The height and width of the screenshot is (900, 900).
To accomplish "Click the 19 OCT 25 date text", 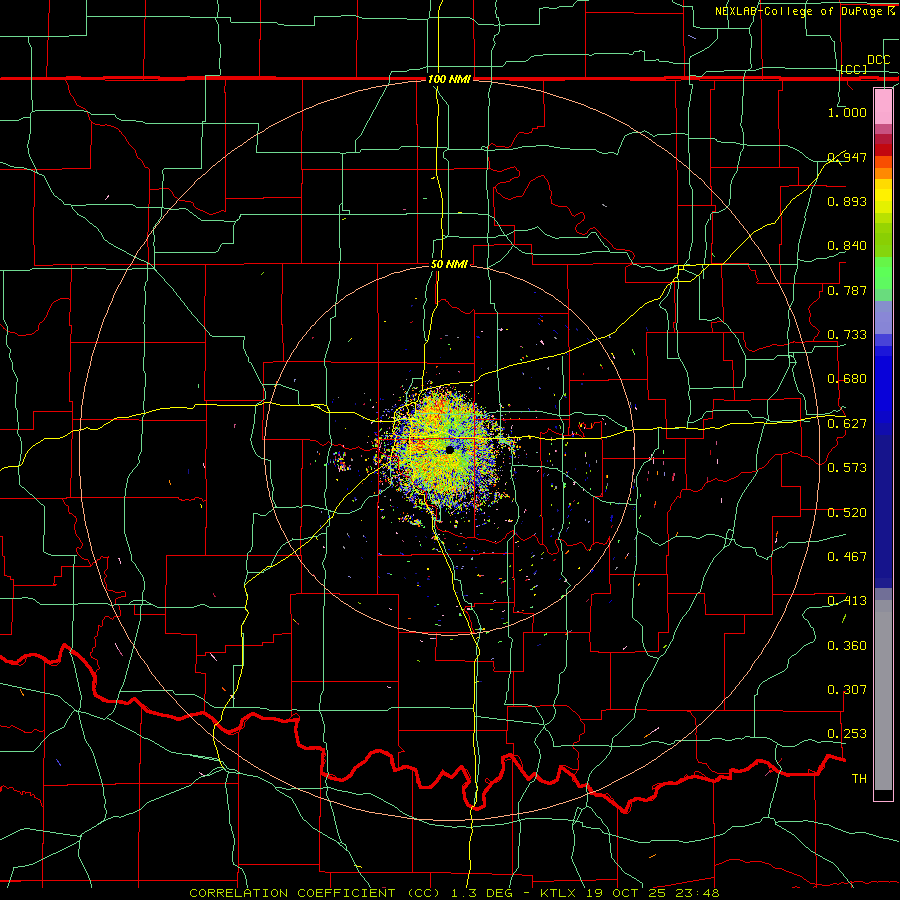I will pyautogui.click(x=629, y=893).
